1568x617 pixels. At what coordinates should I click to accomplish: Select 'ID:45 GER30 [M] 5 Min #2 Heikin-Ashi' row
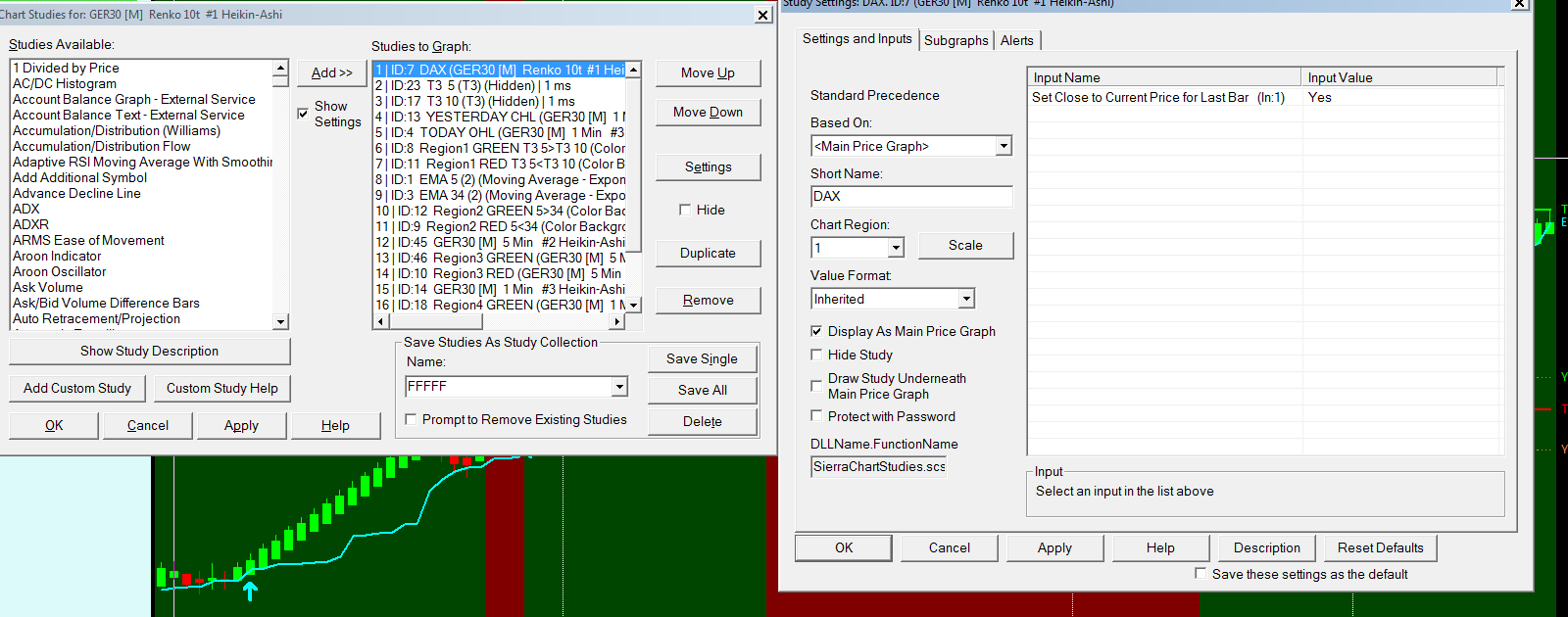pos(500,242)
